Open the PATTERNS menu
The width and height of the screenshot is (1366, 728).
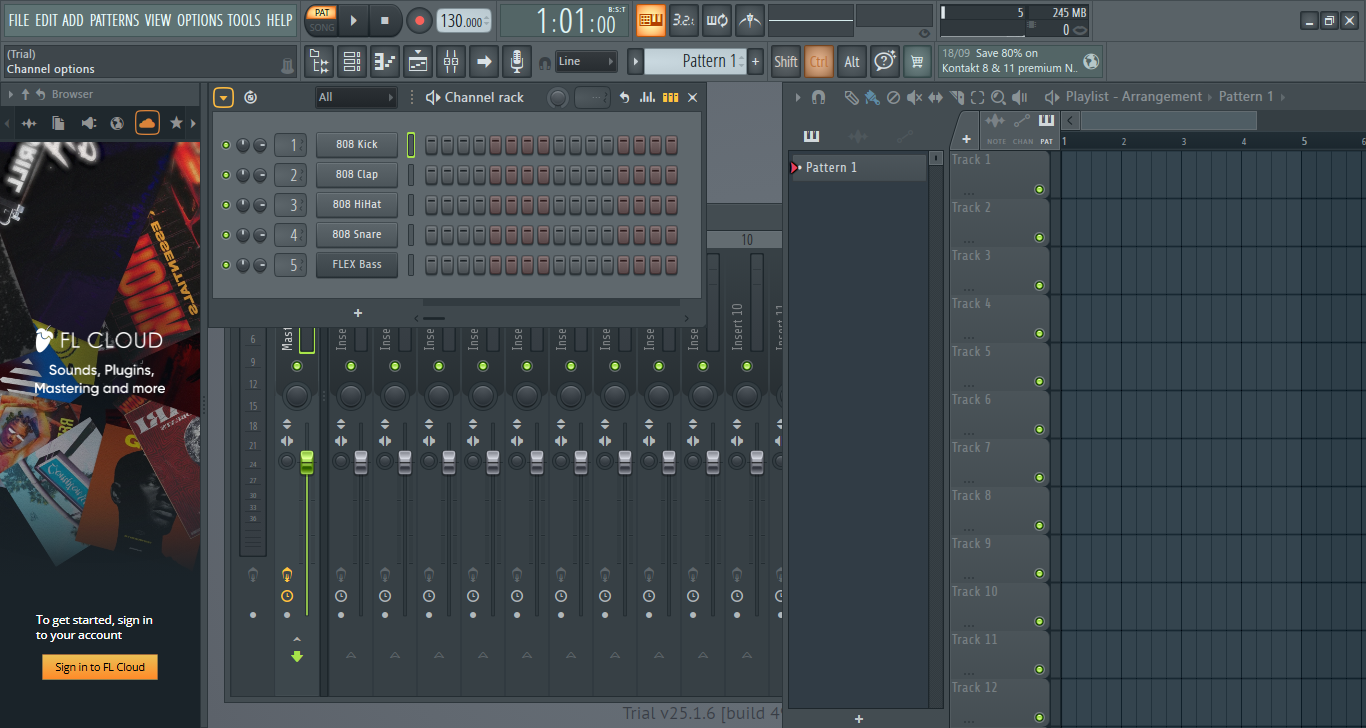[x=115, y=20]
